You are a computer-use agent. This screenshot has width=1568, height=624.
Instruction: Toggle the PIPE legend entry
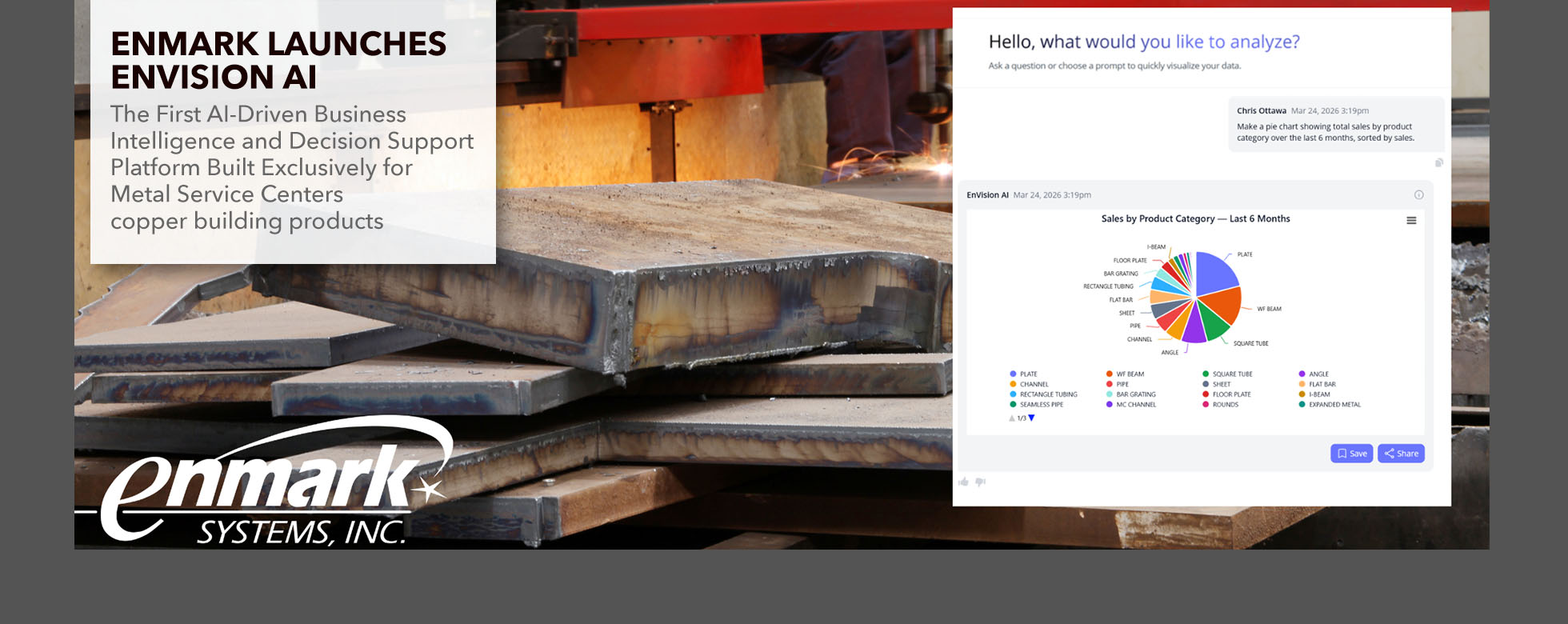(x=1118, y=385)
